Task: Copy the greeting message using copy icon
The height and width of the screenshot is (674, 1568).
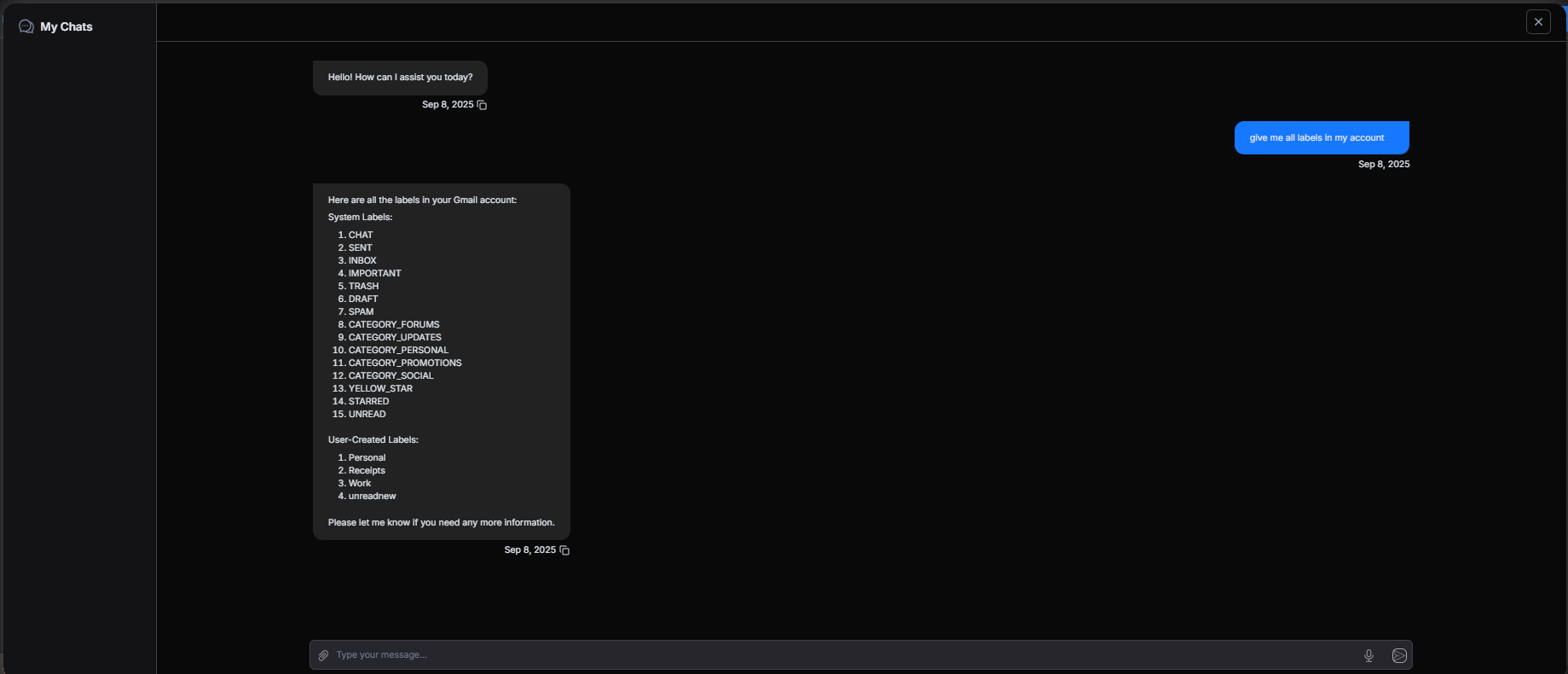Action: pos(482,105)
